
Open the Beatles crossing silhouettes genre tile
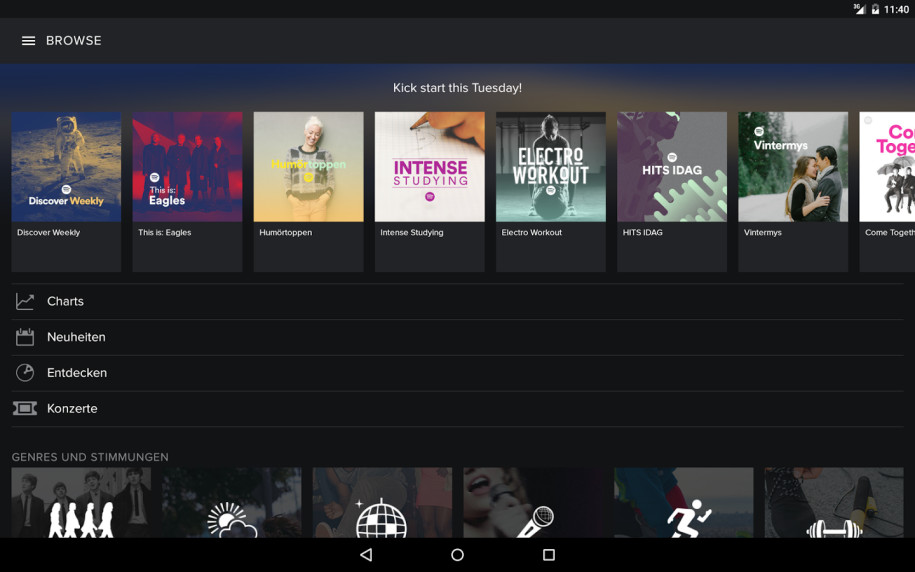coord(81,502)
